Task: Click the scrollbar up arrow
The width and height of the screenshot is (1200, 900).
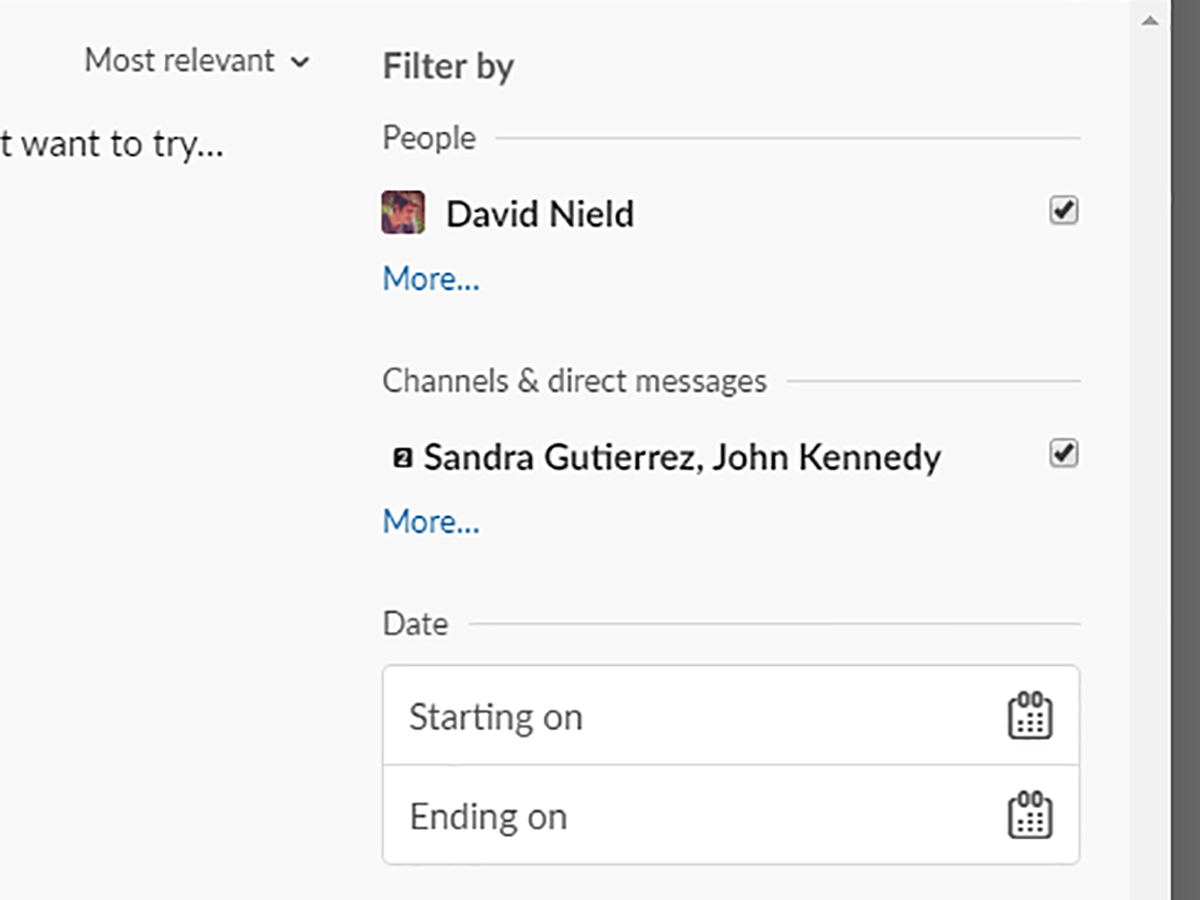Action: pos(1150,20)
